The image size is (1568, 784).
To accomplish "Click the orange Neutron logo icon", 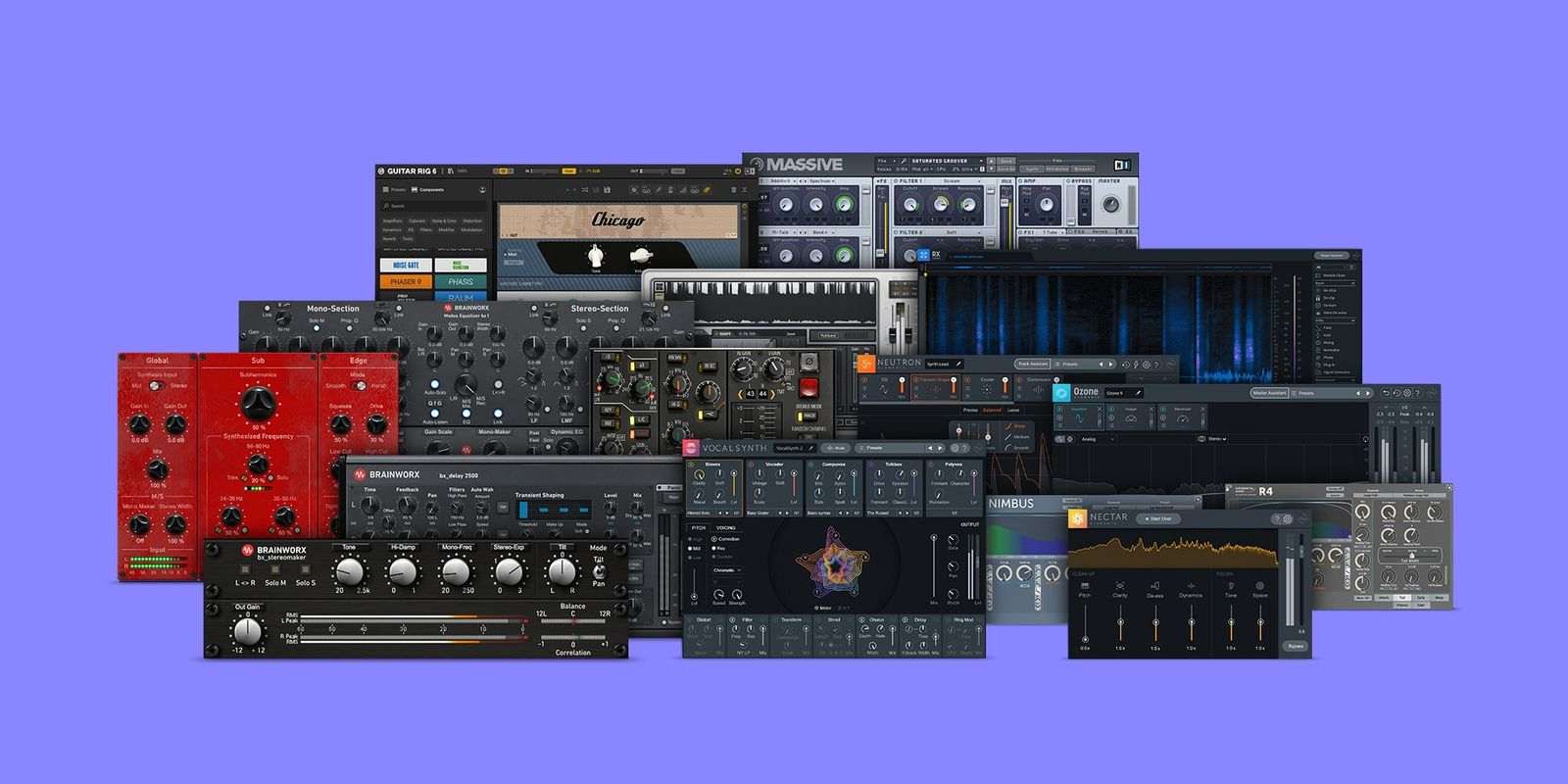I will (x=866, y=364).
